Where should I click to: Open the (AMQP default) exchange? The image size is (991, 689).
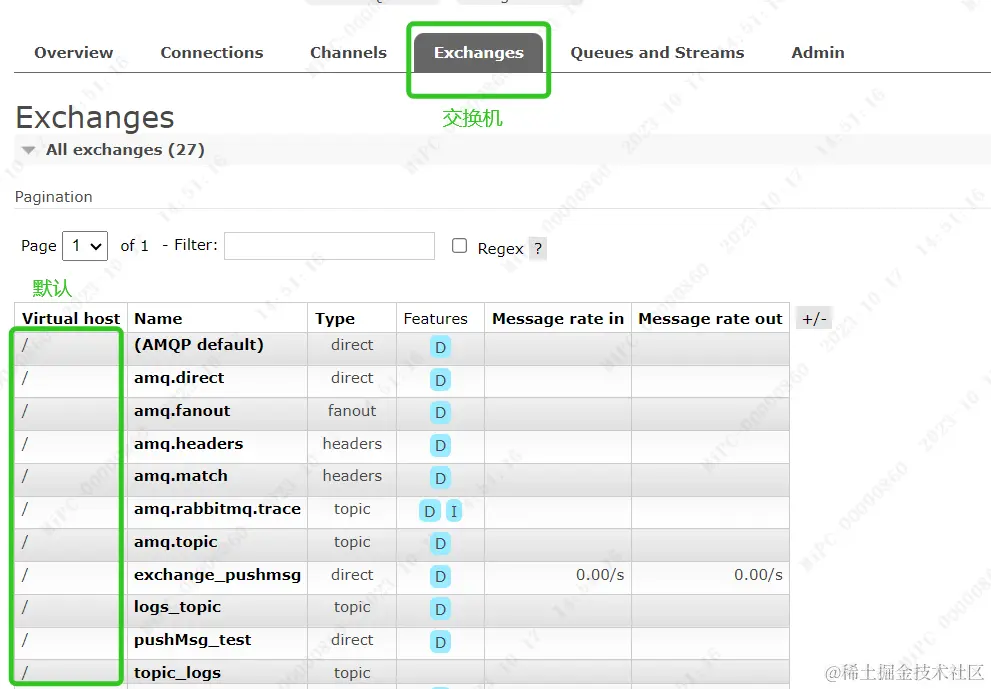(199, 345)
